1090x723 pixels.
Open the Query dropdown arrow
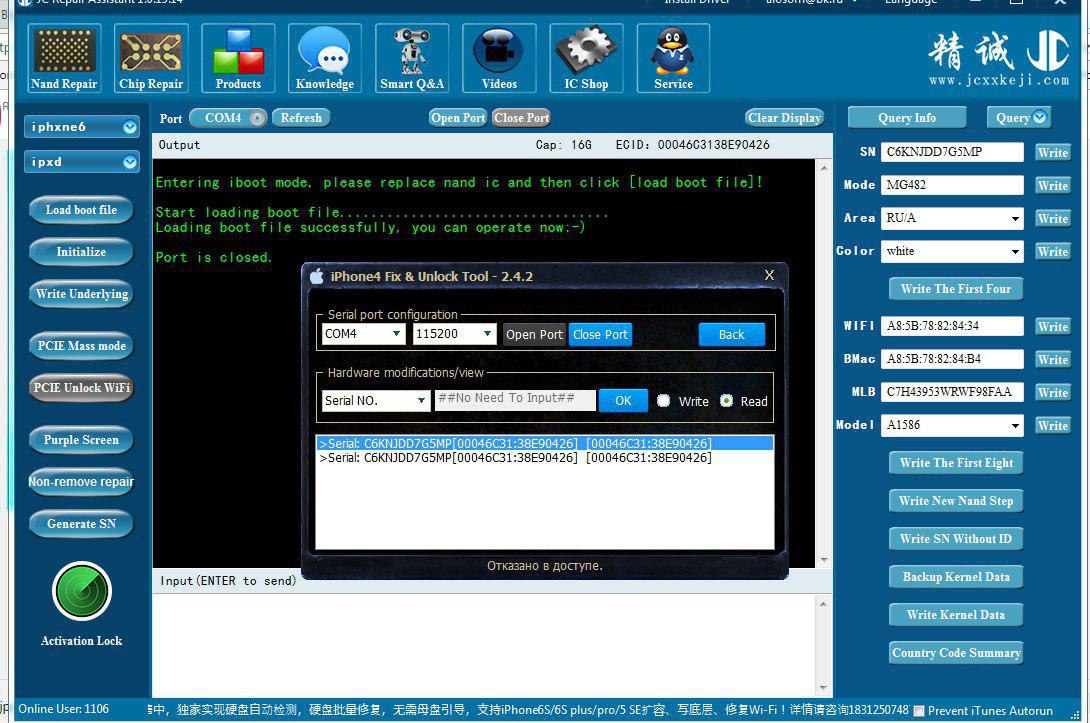click(x=1040, y=117)
